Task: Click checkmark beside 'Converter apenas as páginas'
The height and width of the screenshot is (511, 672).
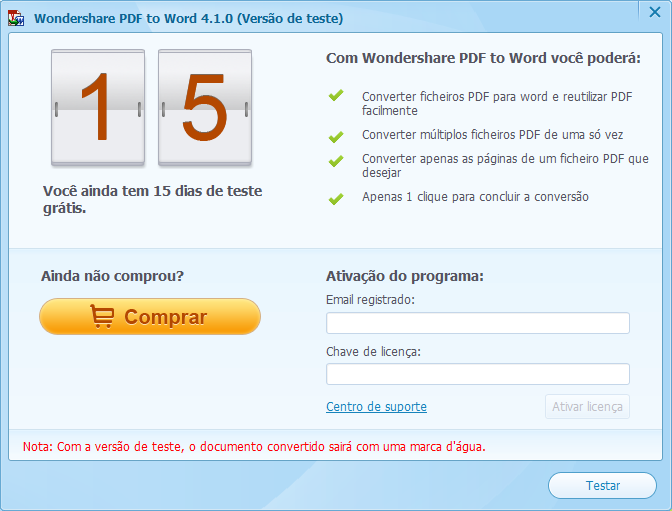Action: coord(336,161)
